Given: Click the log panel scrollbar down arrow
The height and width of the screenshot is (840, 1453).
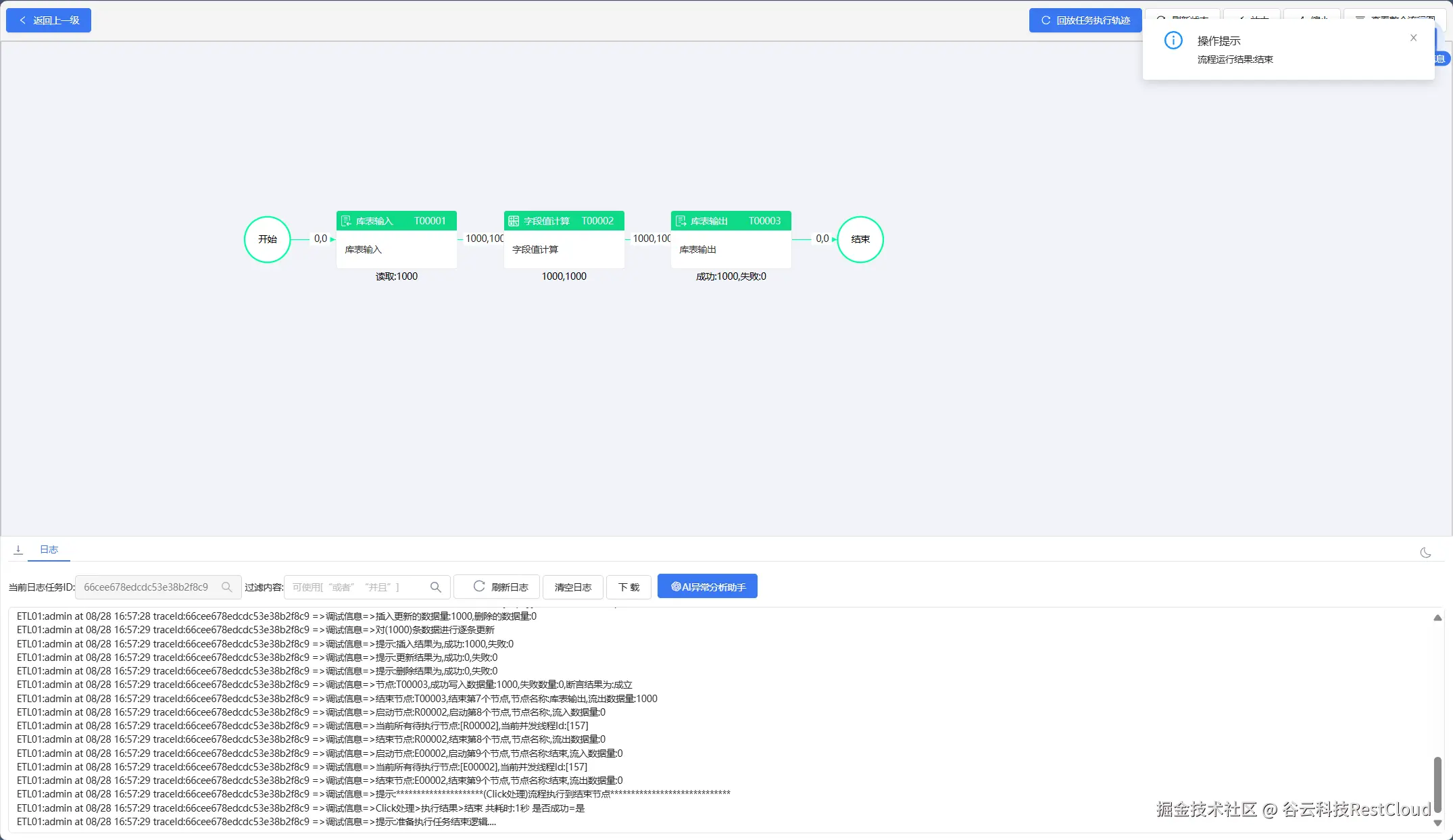Looking at the screenshot, I should click(1437, 822).
